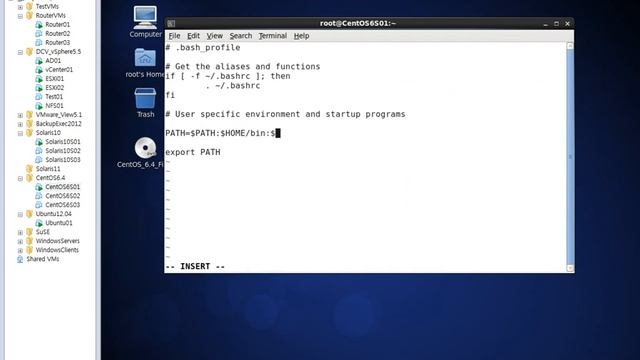The height and width of the screenshot is (360, 640).
Task: Click the '. ~/.bashrc' line
Action: point(233,86)
